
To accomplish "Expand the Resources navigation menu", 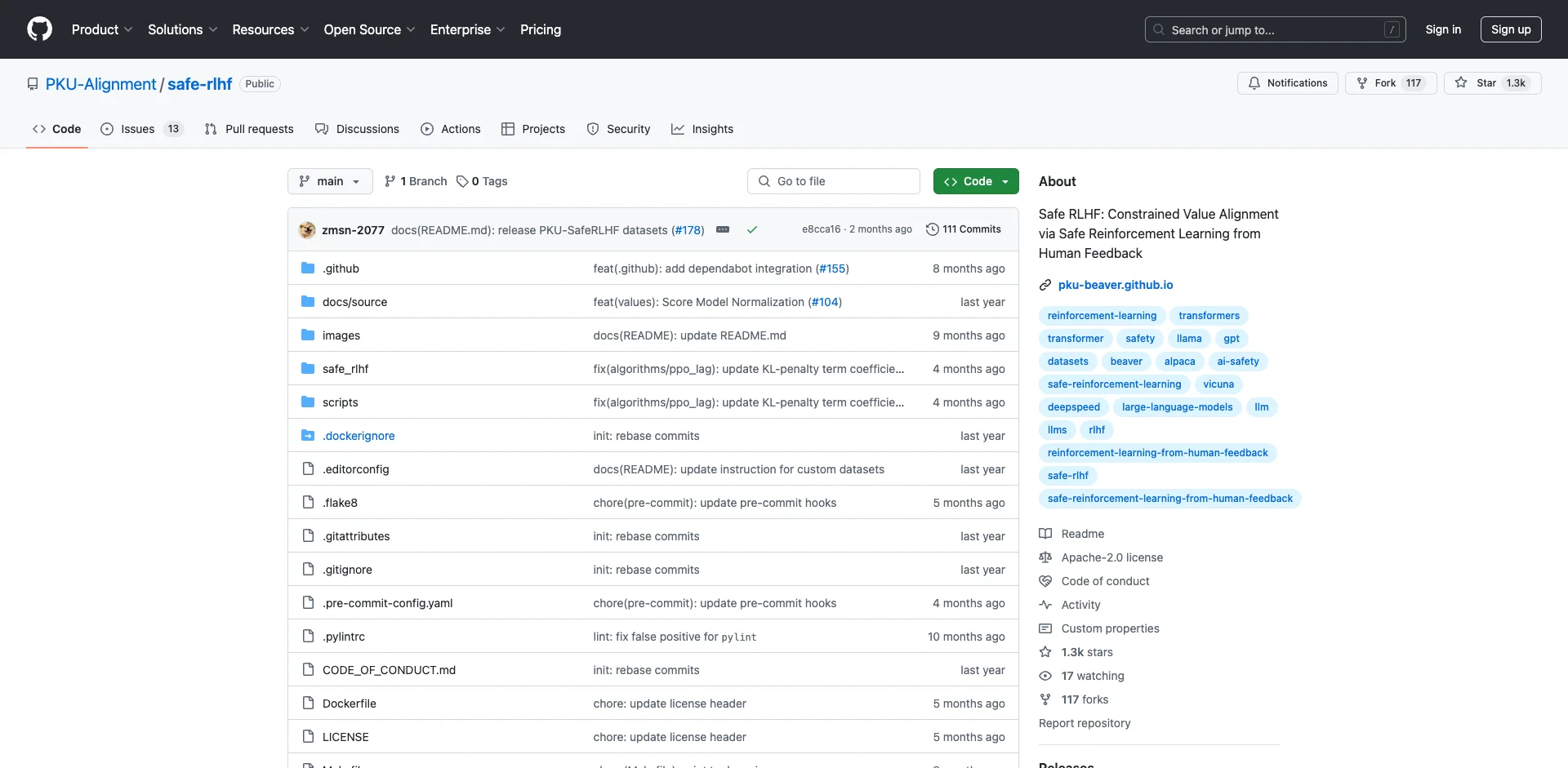I will [x=270, y=29].
